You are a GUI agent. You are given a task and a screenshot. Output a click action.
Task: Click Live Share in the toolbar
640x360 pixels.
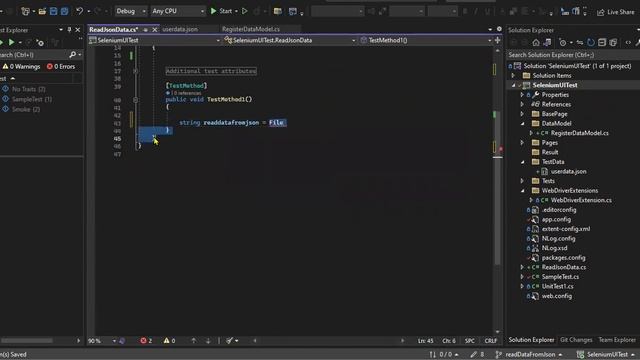pos(616,12)
